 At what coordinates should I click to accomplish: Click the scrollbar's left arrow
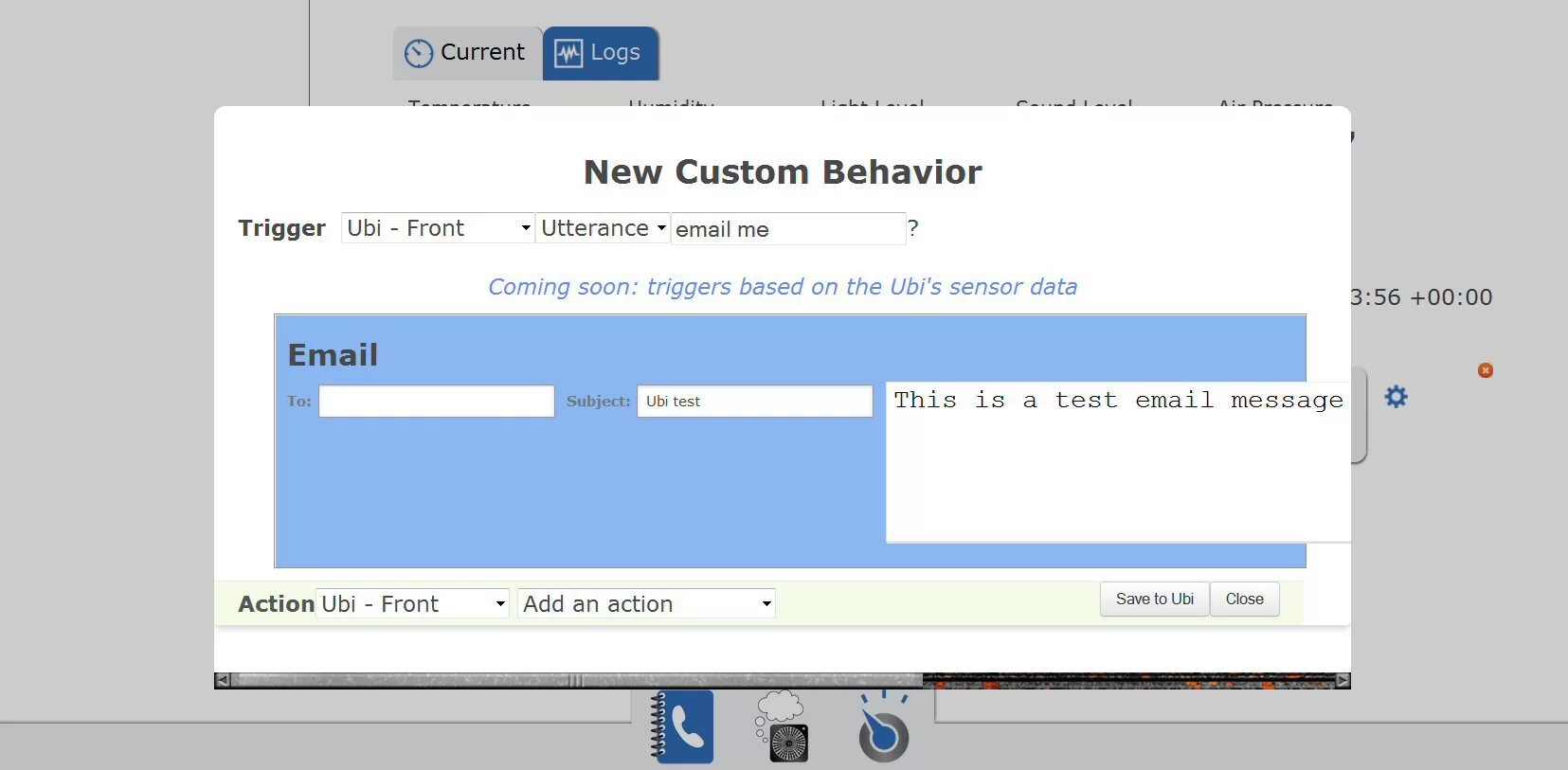[222, 680]
